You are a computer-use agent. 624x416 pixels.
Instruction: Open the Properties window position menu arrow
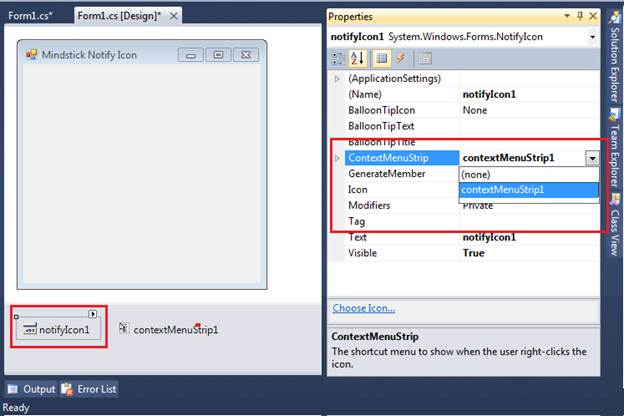[x=567, y=16]
